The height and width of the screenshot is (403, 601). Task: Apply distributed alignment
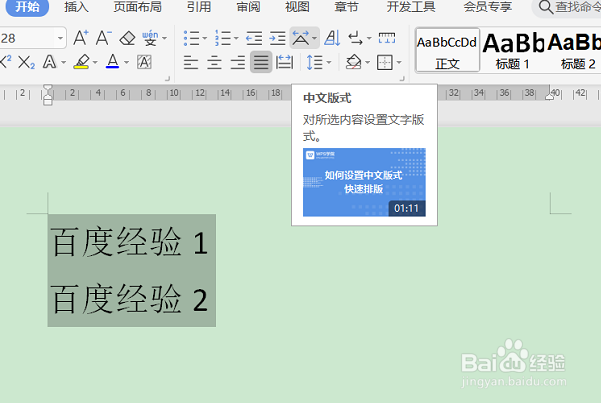click(x=284, y=62)
